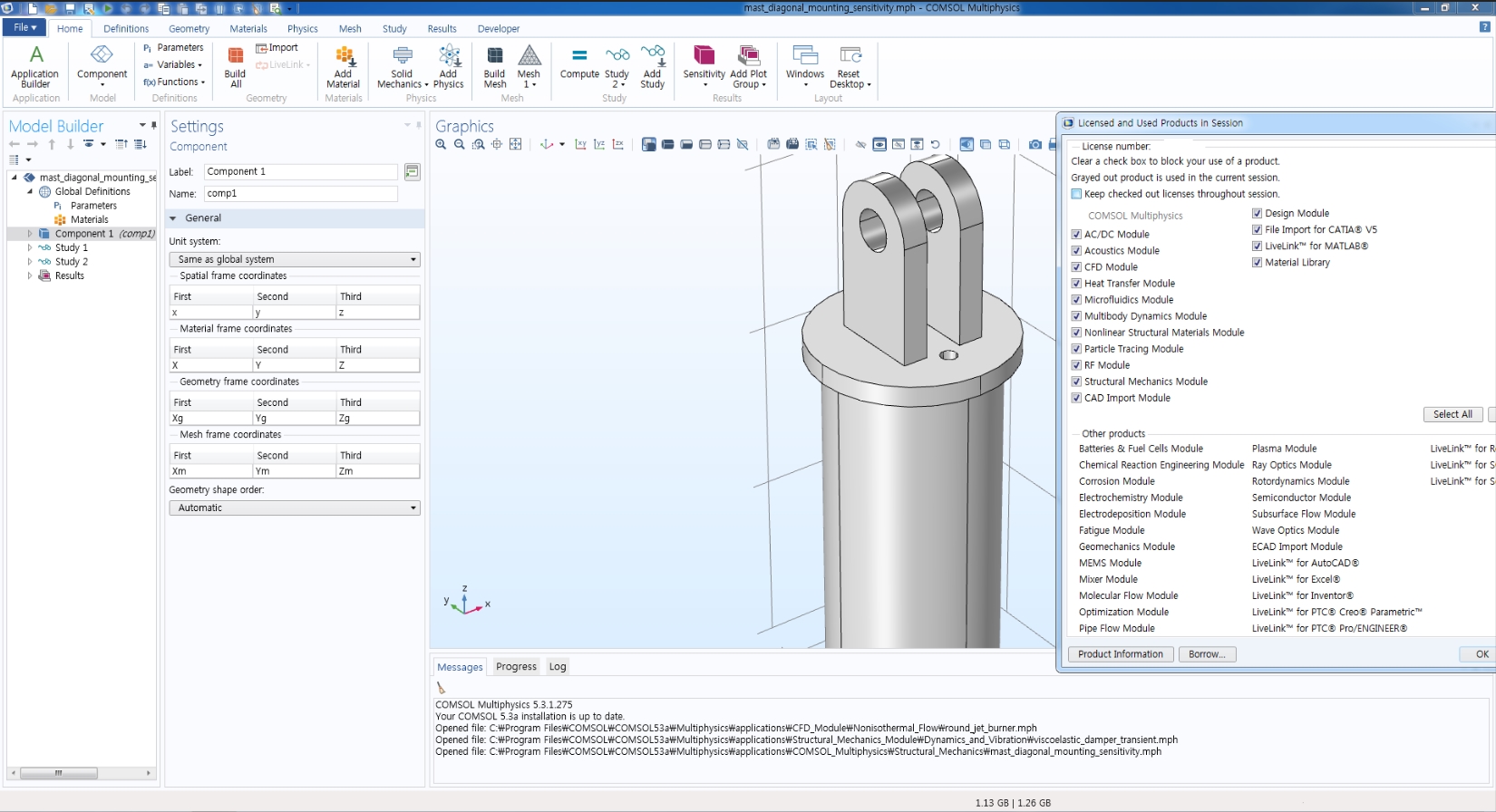This screenshot has width=1496, height=812.
Task: Click the Label input field
Action: (x=300, y=171)
